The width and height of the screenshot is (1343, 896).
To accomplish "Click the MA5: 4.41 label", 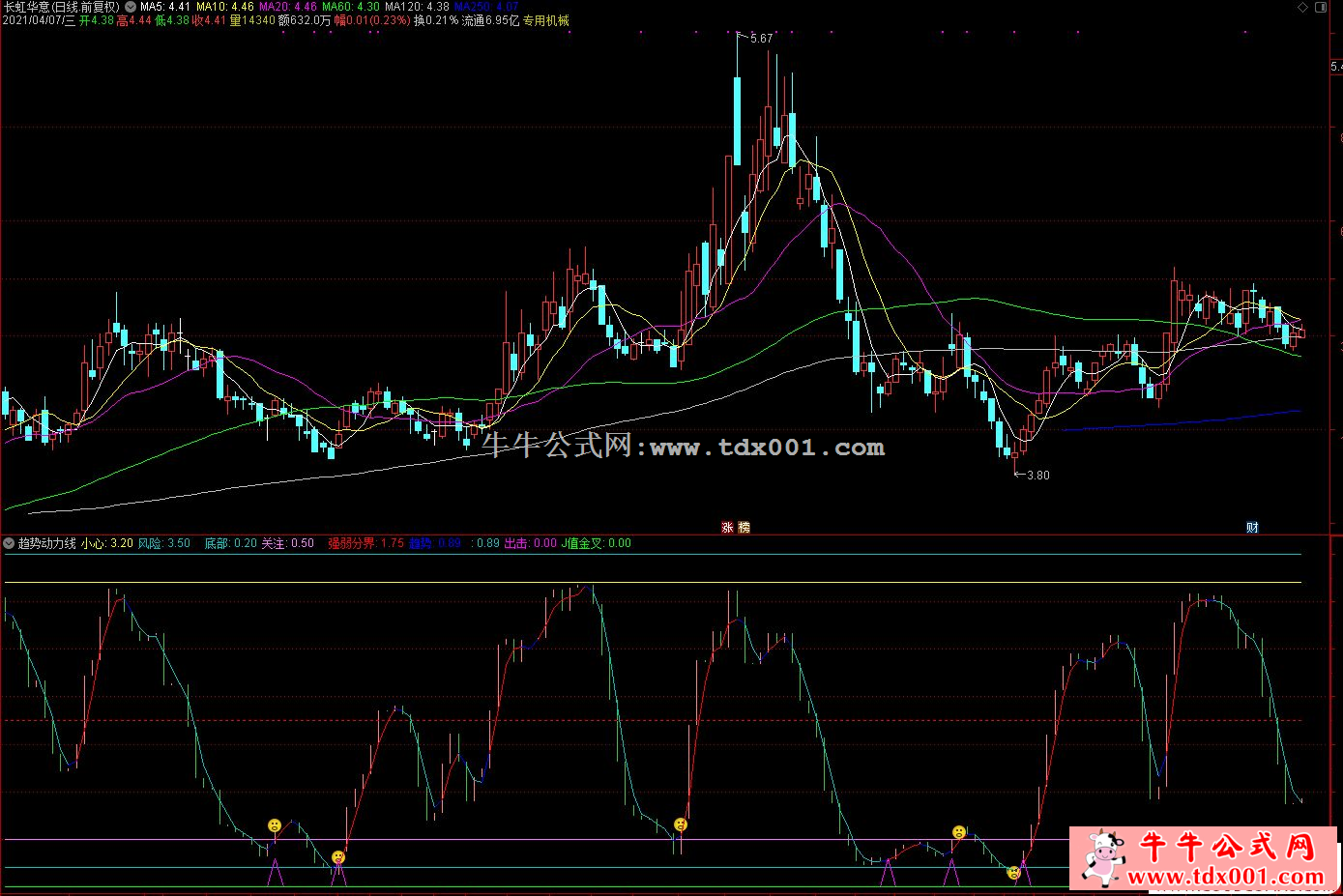I will point(165,7).
